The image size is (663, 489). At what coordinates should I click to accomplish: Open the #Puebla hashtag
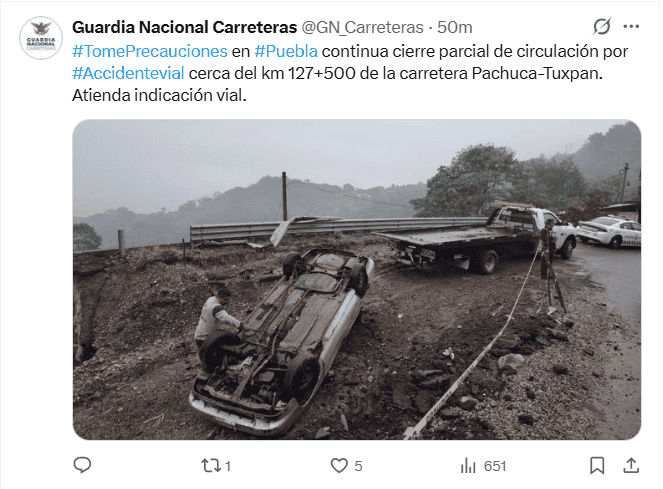click(286, 52)
